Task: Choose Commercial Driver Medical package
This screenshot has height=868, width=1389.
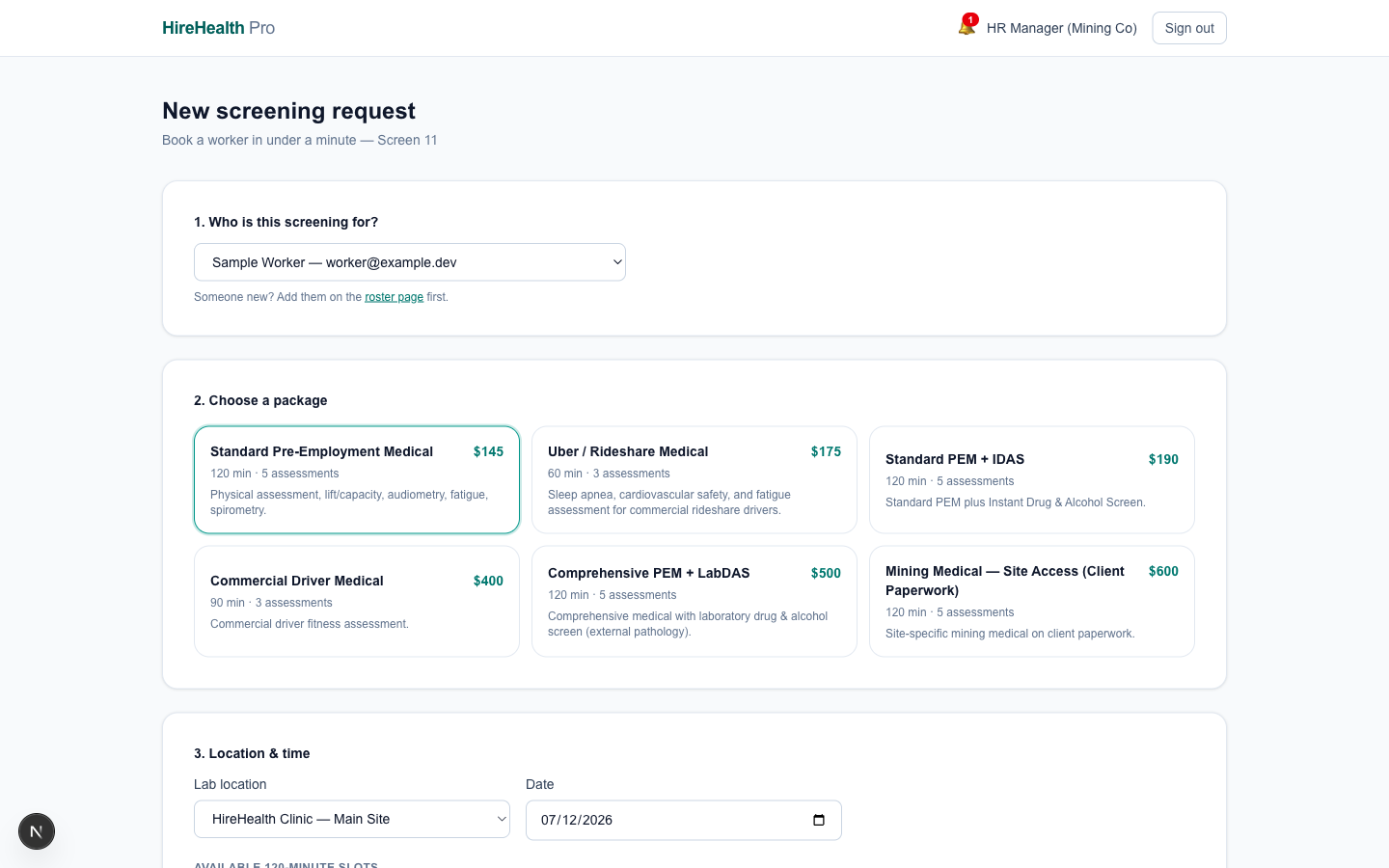Action: coord(357,602)
